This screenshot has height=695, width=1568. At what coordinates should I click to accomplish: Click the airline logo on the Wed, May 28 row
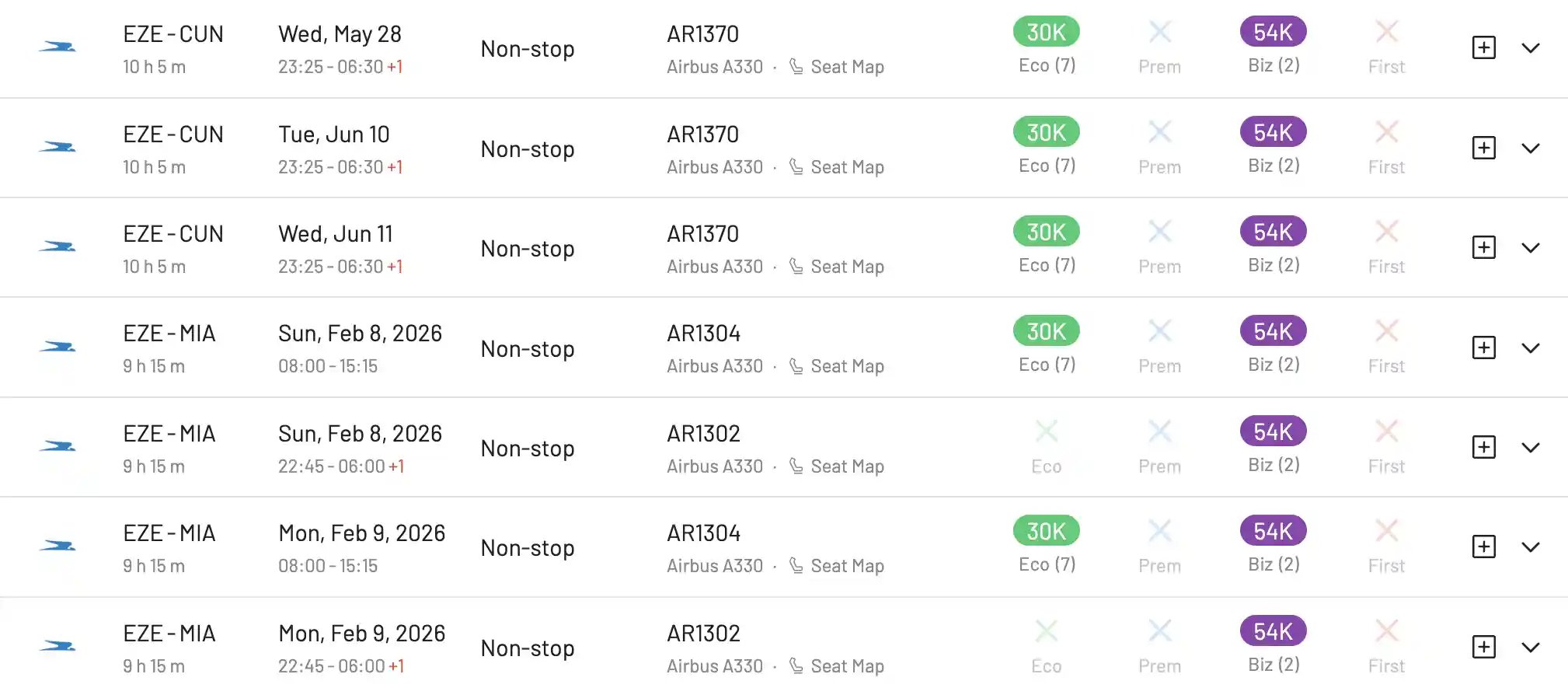57,47
